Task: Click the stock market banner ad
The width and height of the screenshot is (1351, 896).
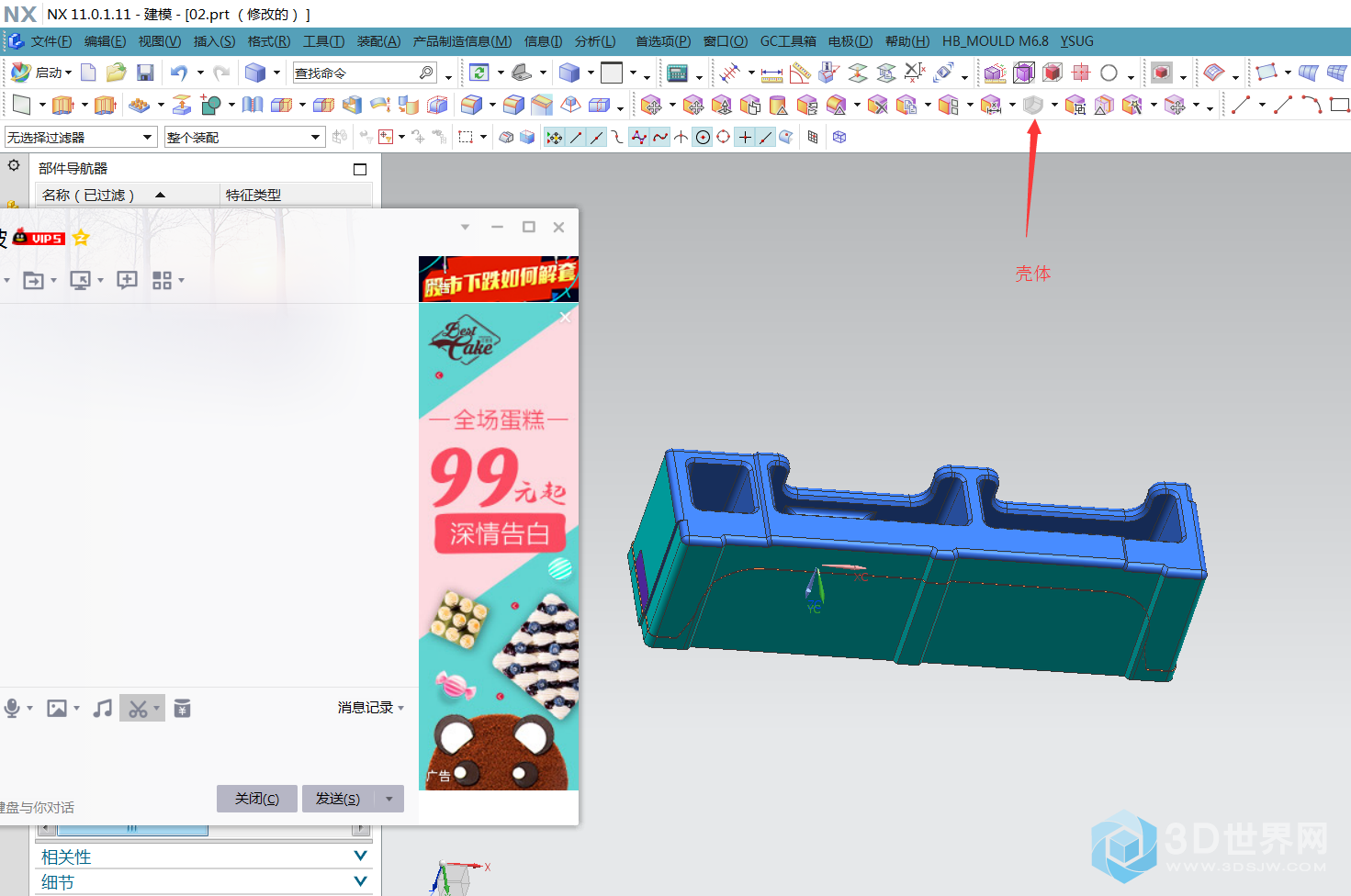Action: (x=499, y=278)
